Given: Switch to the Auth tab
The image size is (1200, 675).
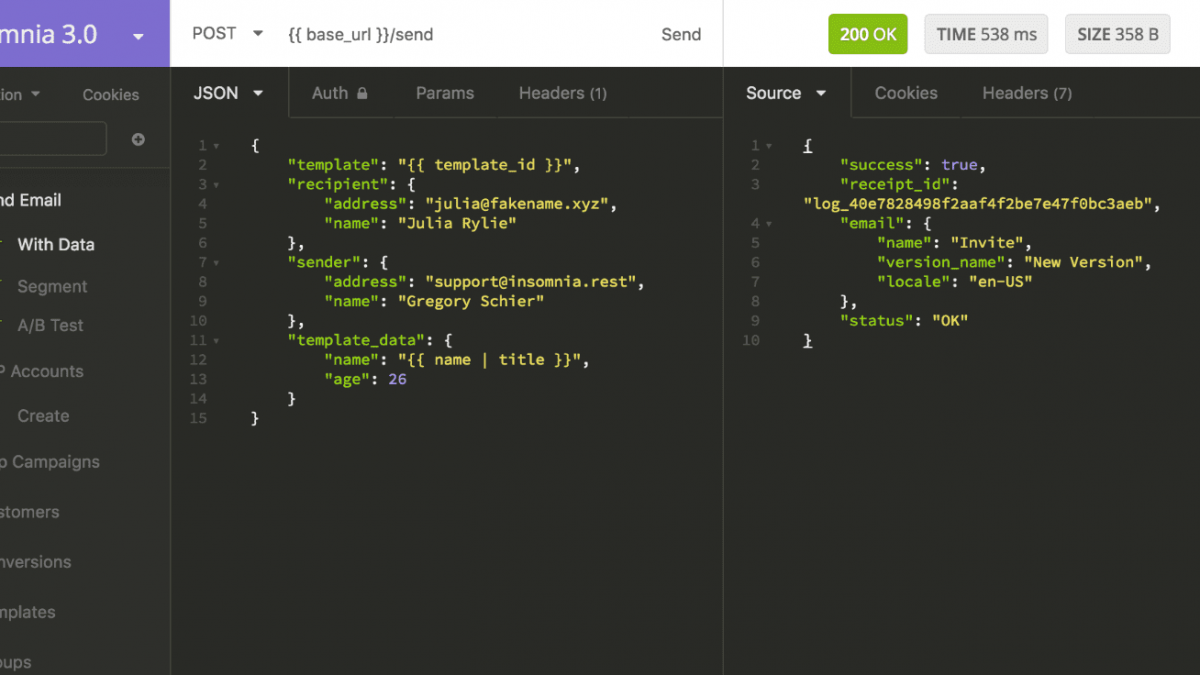Looking at the screenshot, I should pos(339,93).
